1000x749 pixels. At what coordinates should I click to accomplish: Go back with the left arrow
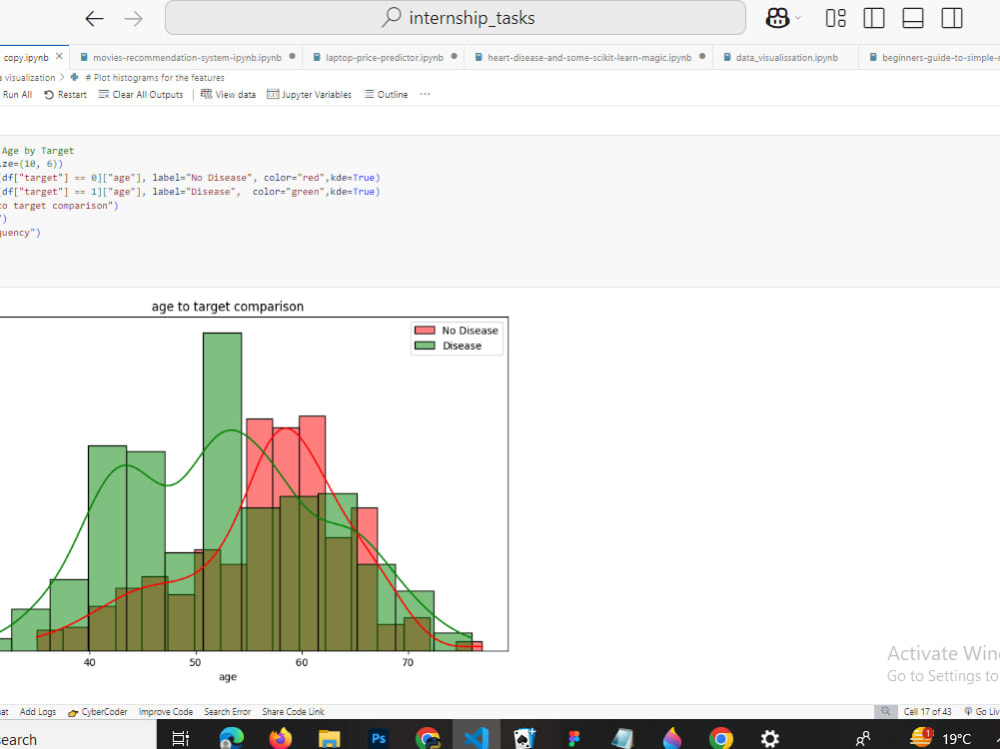(94, 19)
